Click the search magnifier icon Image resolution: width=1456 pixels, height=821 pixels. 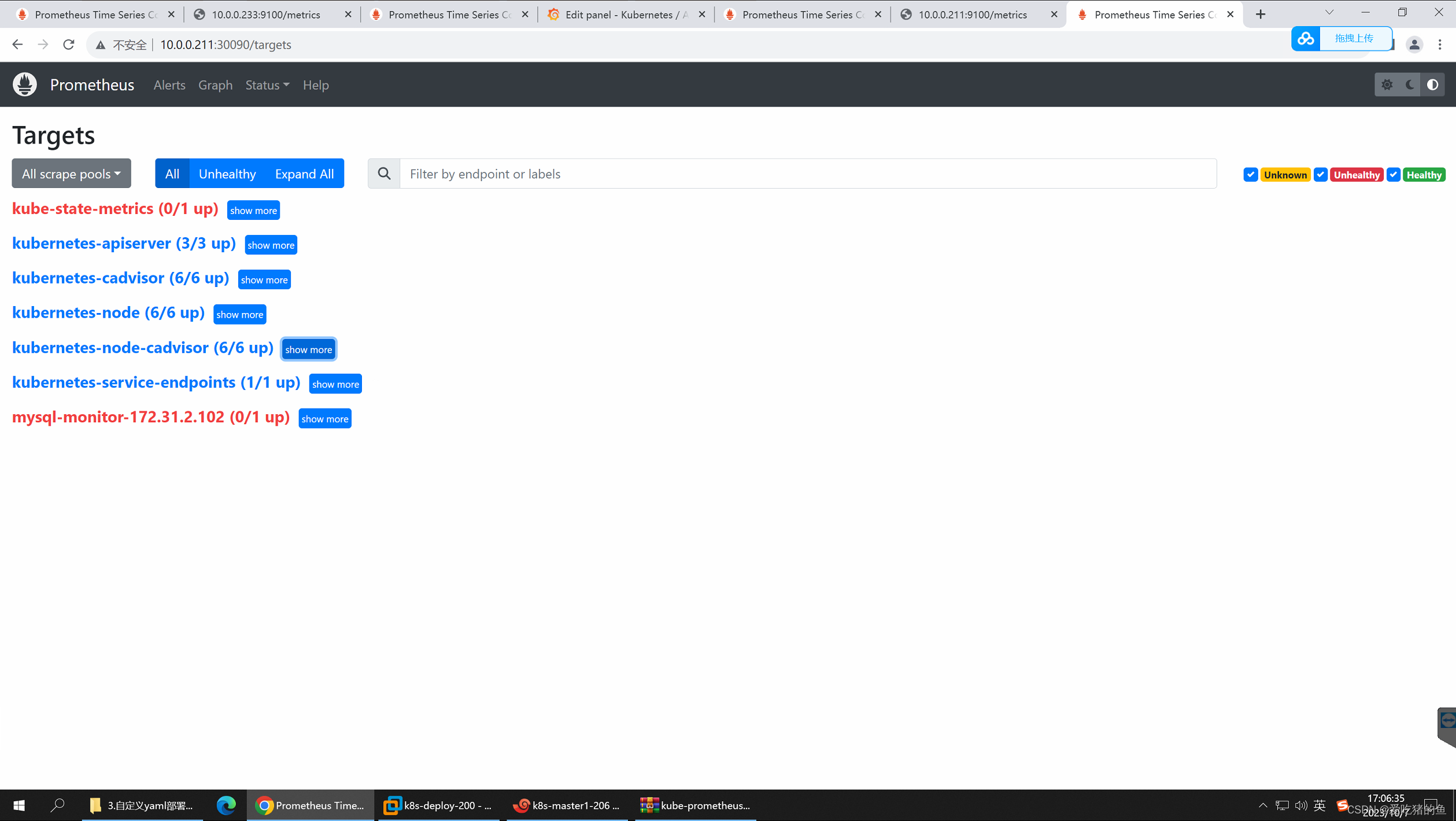tap(384, 174)
